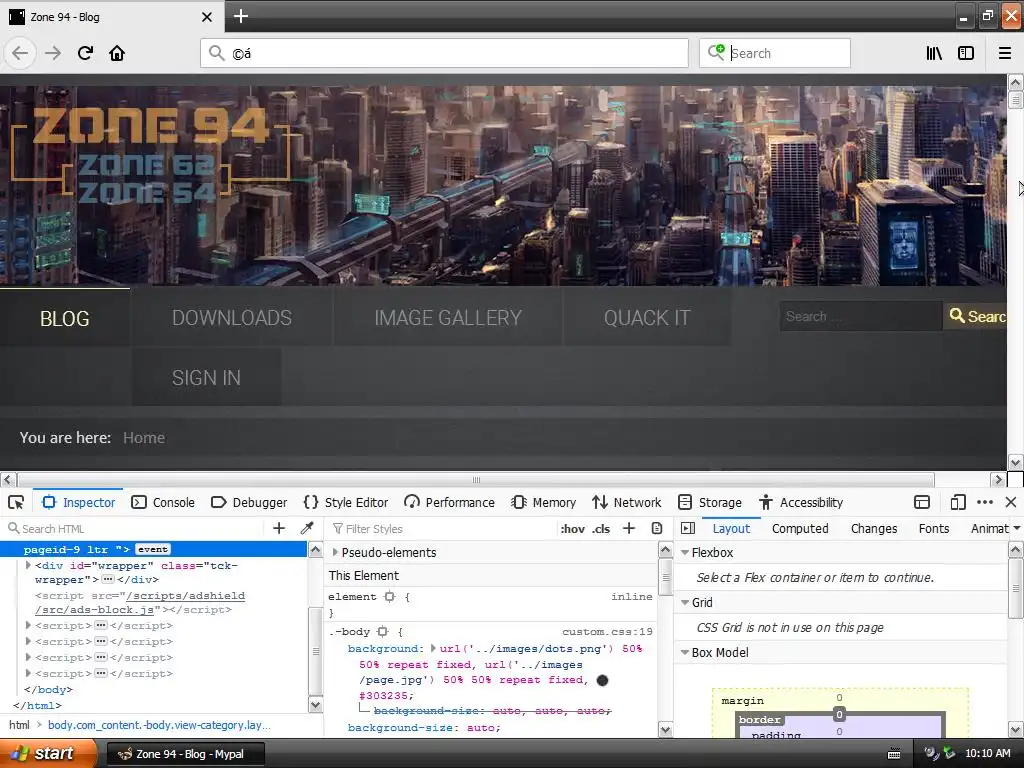The image size is (1024, 768).
Task: Open the browser hamburger menu
Action: coord(1005,53)
